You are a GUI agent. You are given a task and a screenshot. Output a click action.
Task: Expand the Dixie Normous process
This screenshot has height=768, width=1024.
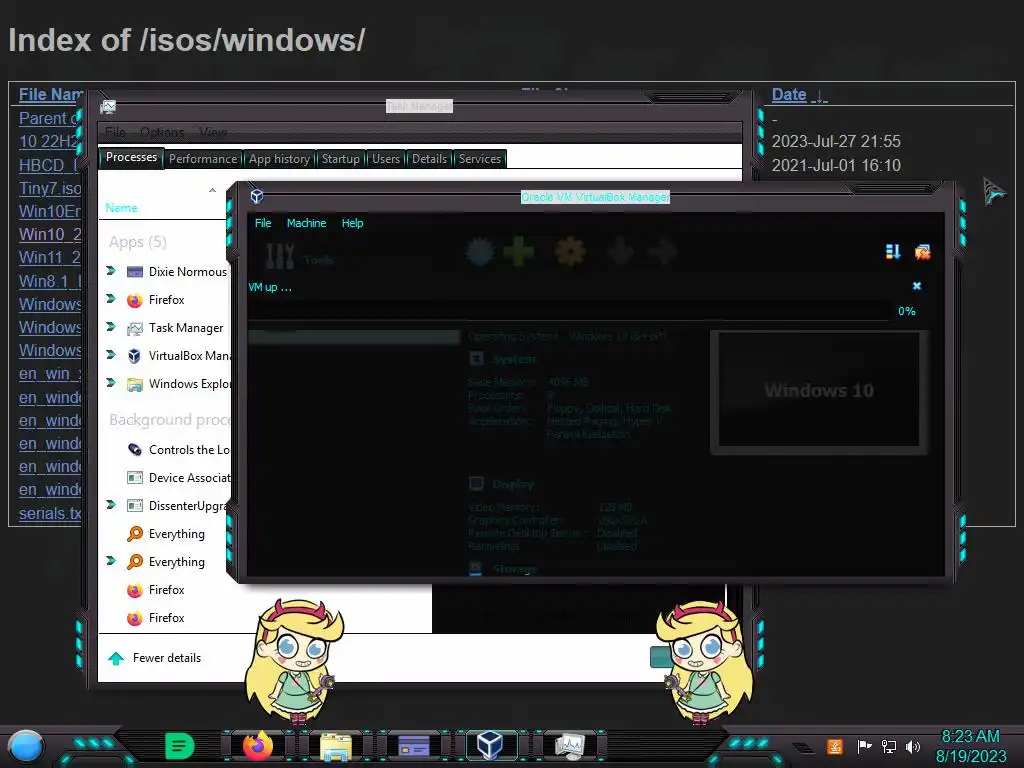(111, 270)
